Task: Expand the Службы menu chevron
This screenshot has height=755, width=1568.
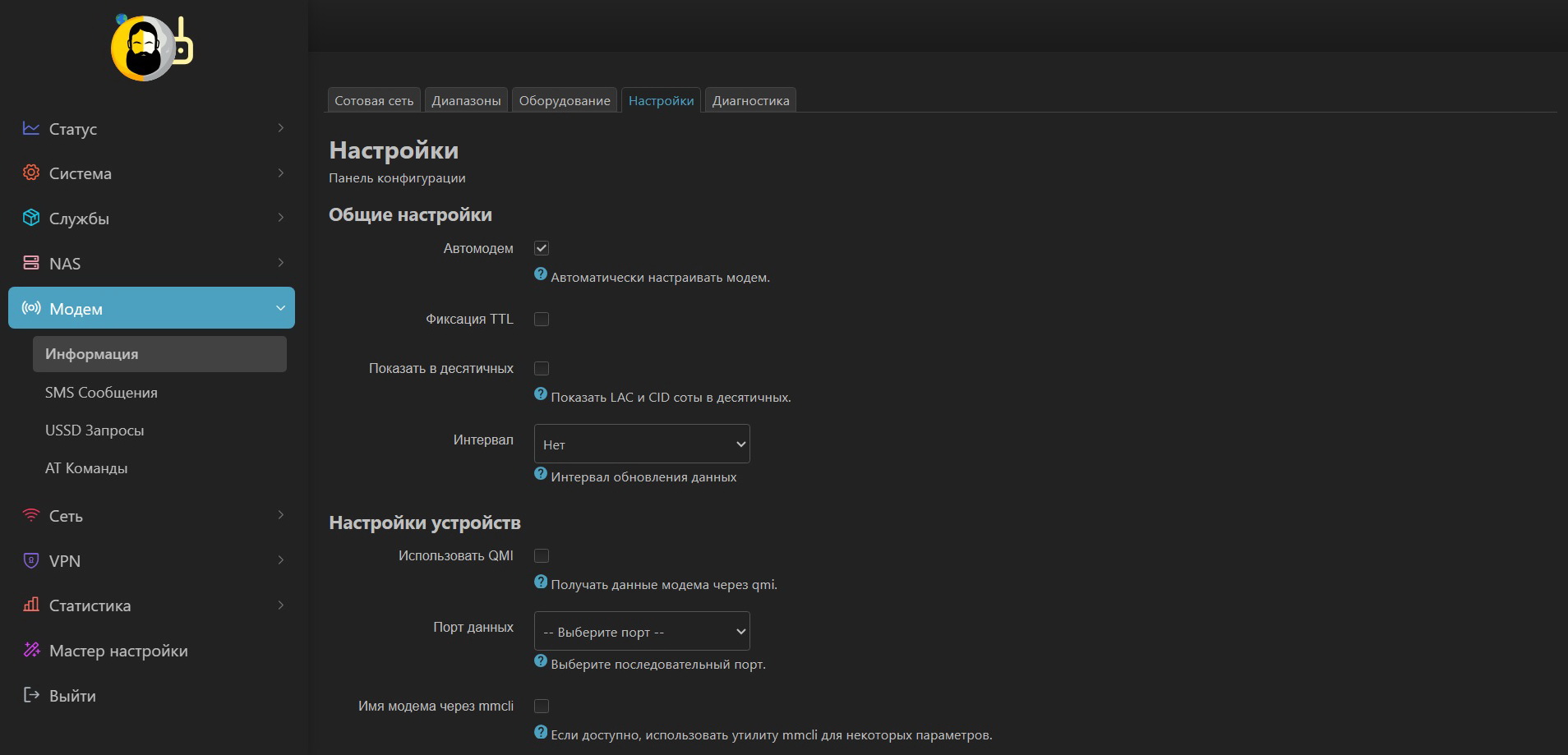Action: point(281,218)
